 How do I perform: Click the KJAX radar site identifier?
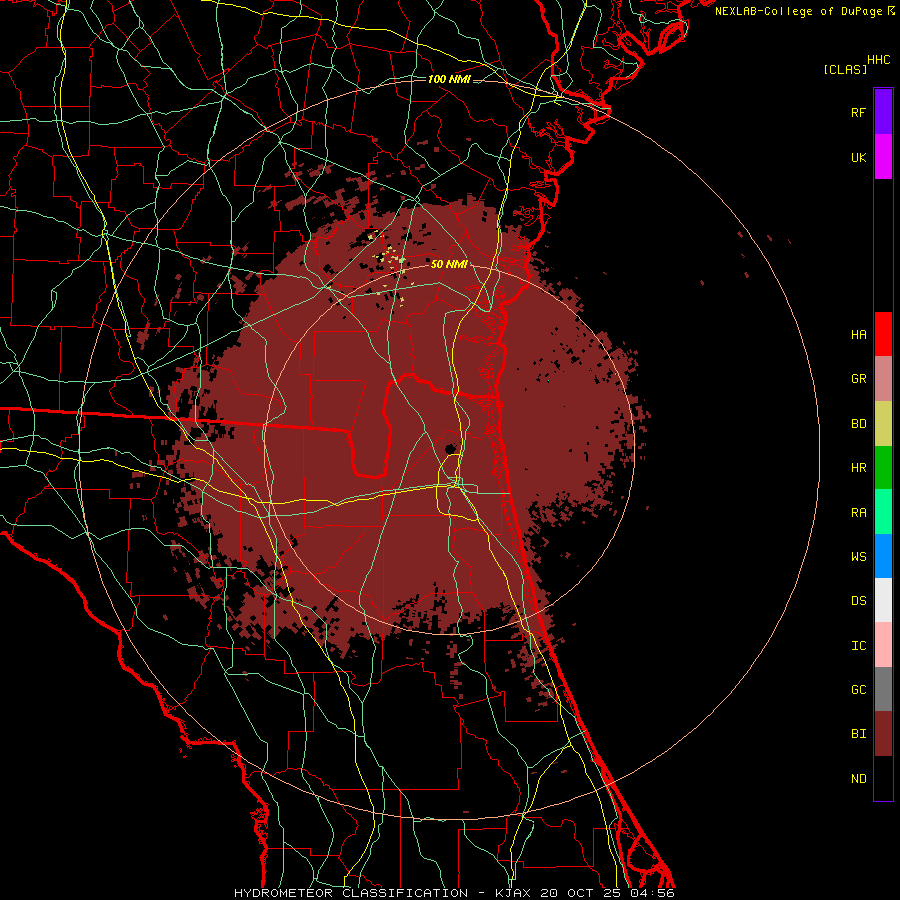pos(513,893)
